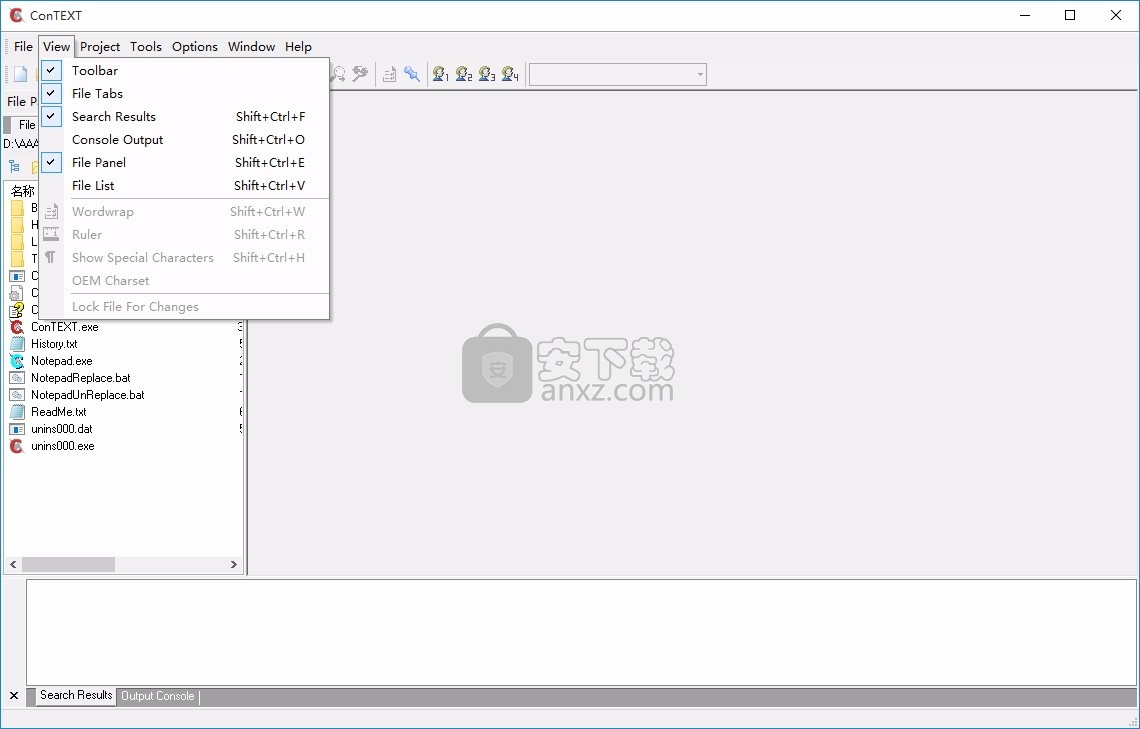Close the bottom panel with the X
1140x729 pixels.
coord(14,696)
